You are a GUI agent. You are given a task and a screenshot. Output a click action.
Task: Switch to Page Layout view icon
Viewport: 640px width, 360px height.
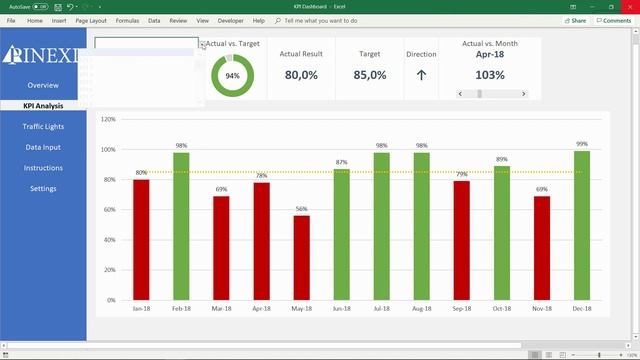tap(549, 355)
